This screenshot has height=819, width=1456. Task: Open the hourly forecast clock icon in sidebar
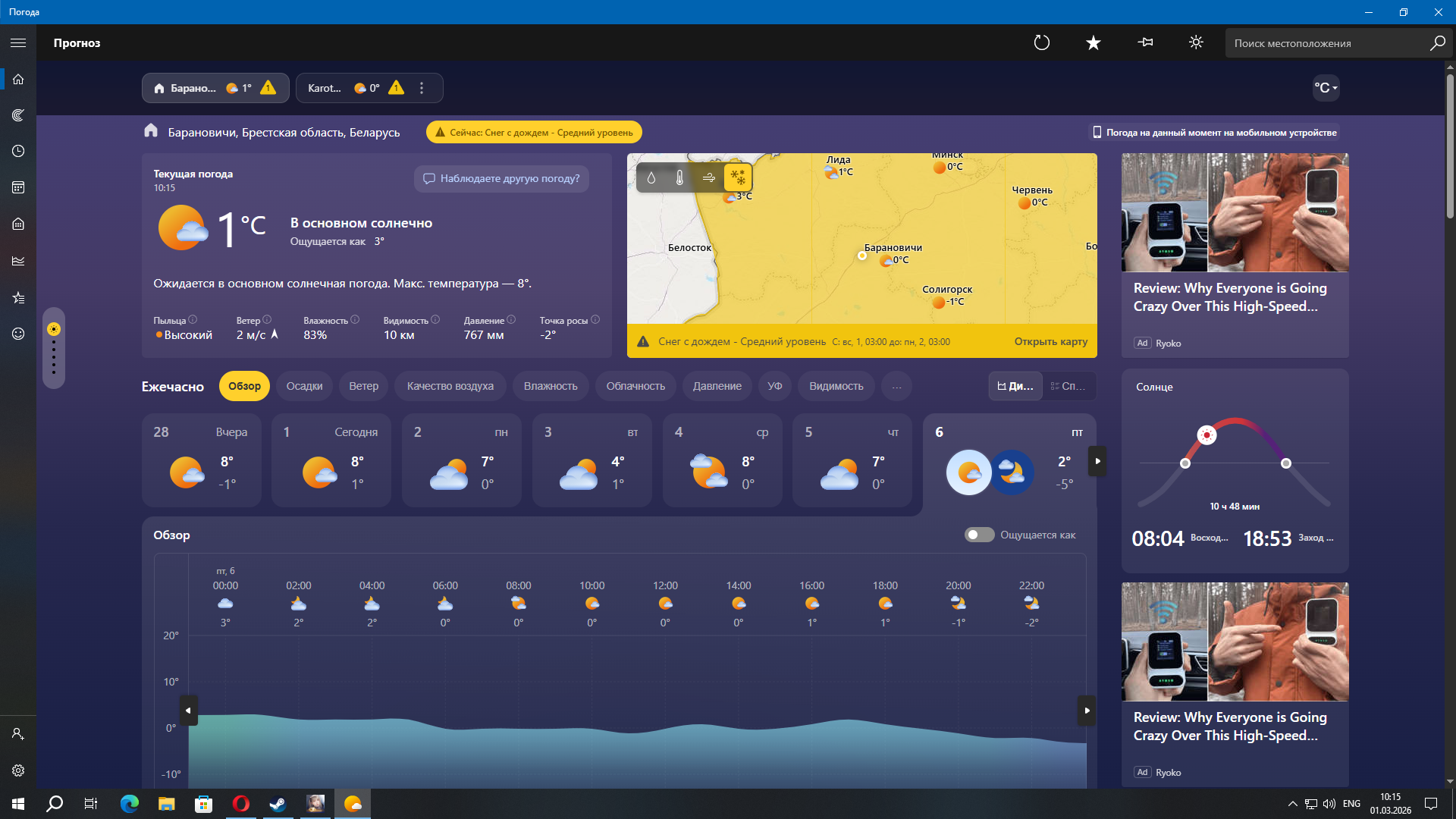[18, 151]
